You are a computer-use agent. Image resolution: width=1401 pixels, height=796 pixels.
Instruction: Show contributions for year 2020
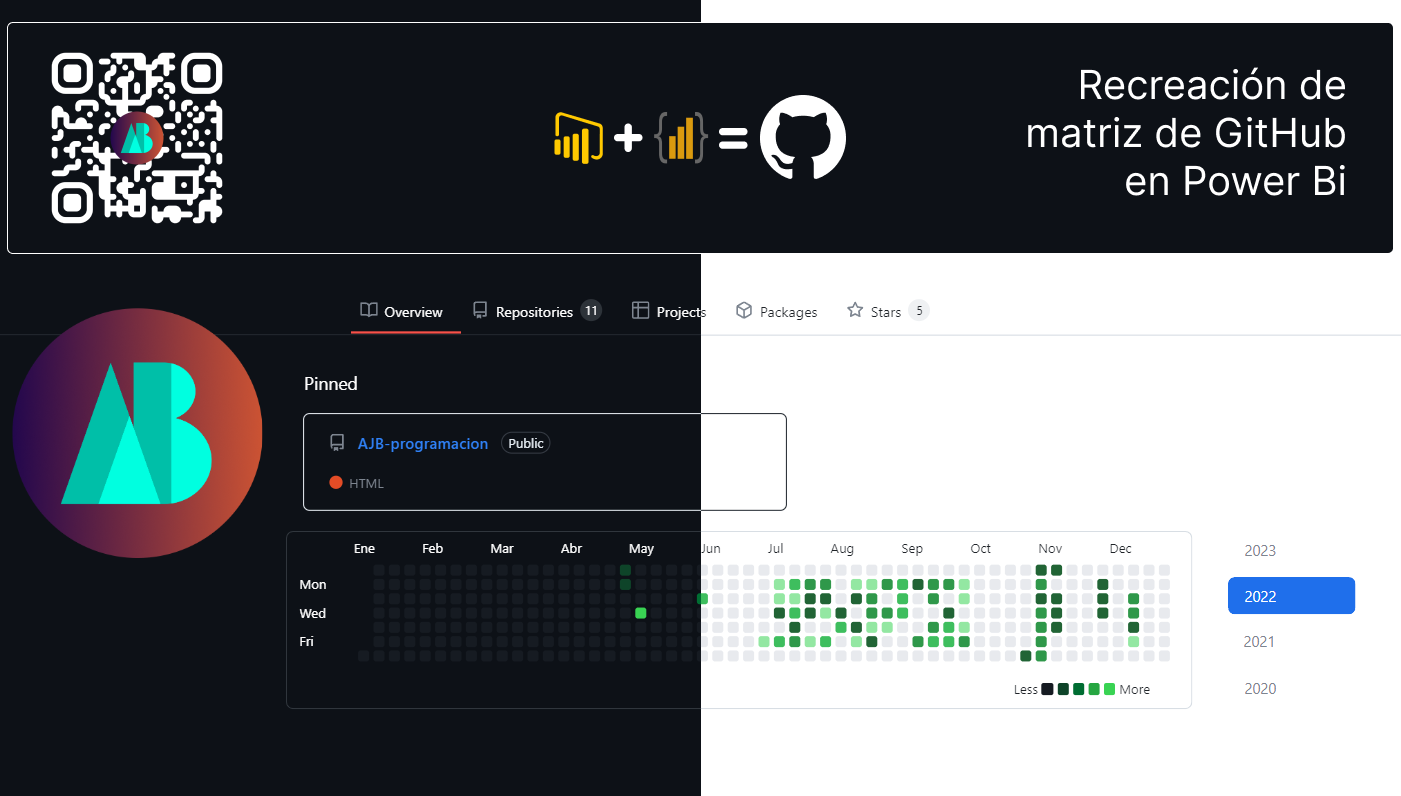coord(1260,688)
